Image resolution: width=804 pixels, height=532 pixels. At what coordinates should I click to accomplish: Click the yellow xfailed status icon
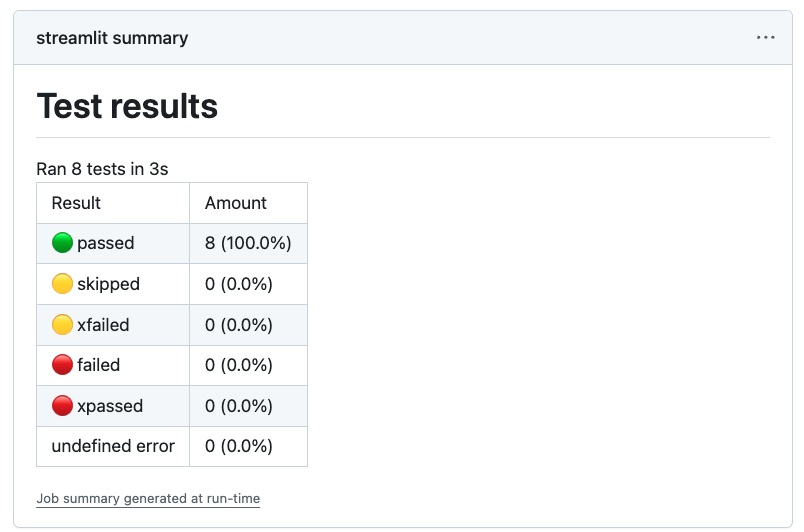63,325
